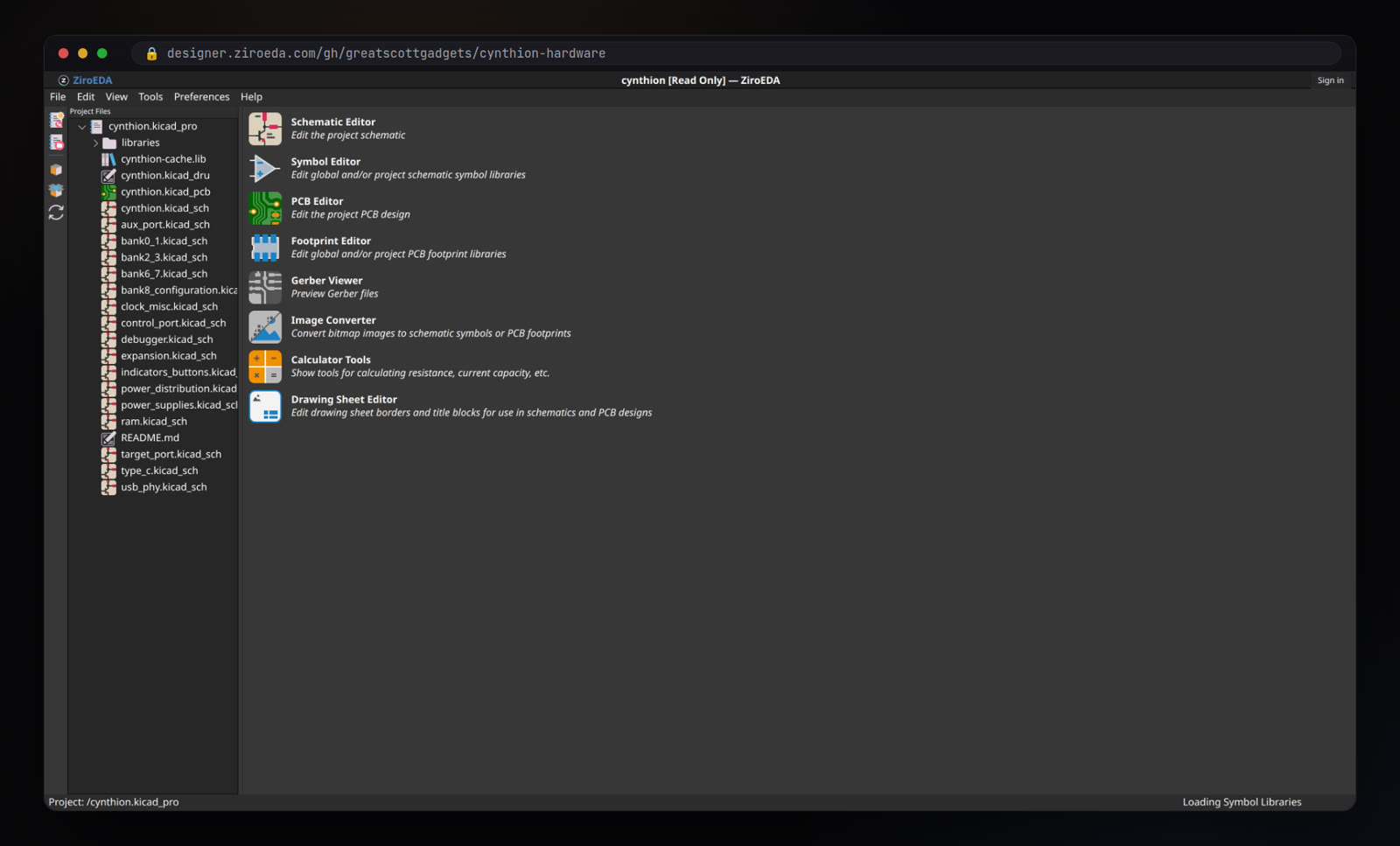The width and height of the screenshot is (1400, 846).
Task: Open the File menu
Action: (x=58, y=97)
